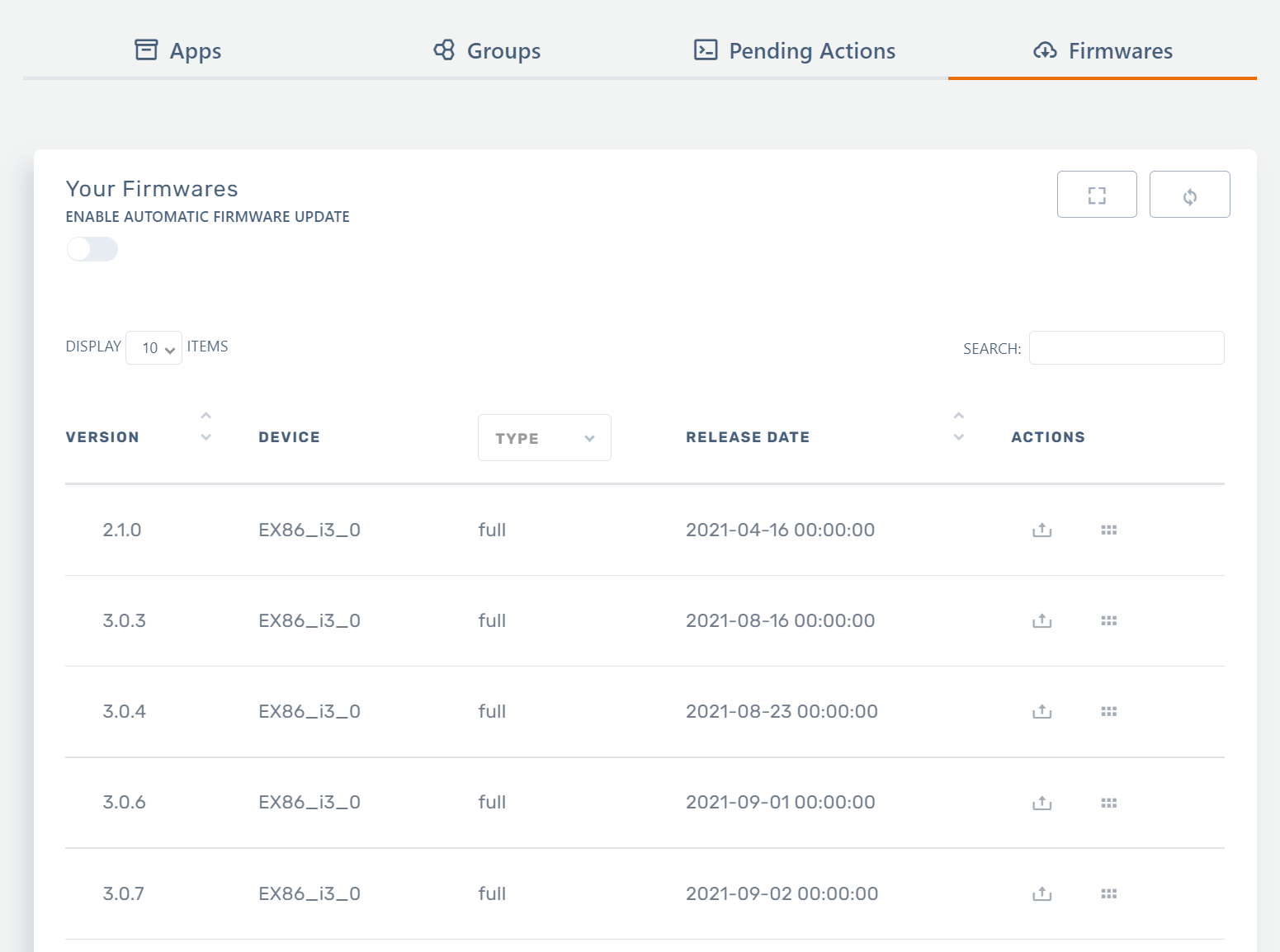The height and width of the screenshot is (952, 1280).
Task: Switch to the Apps tab
Action: (178, 51)
